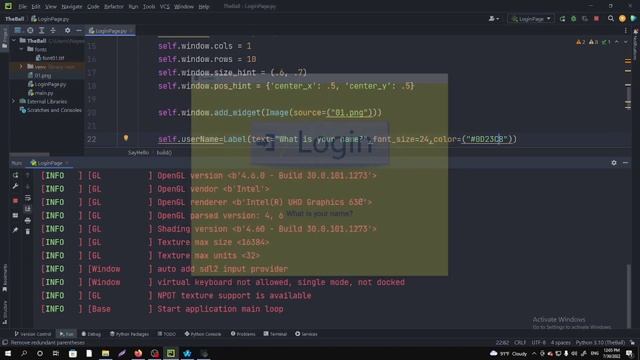The image size is (640, 360).
Task: Open the Terminal tool window
Action: [x=275, y=334]
